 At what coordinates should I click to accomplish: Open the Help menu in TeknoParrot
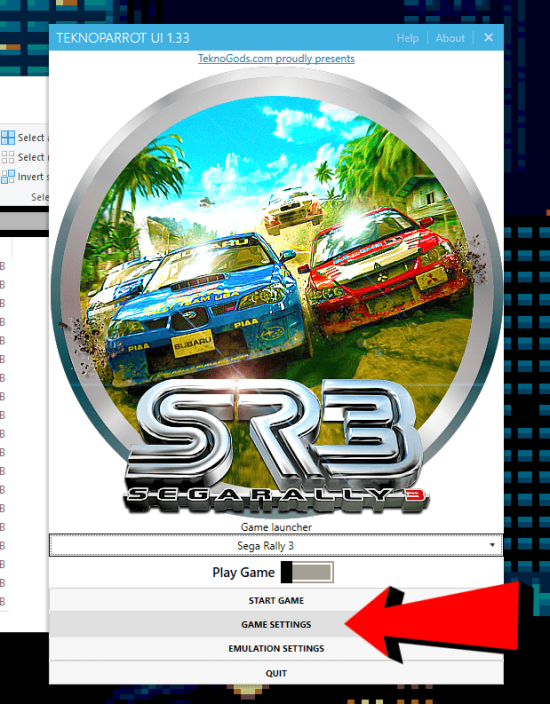tap(408, 38)
